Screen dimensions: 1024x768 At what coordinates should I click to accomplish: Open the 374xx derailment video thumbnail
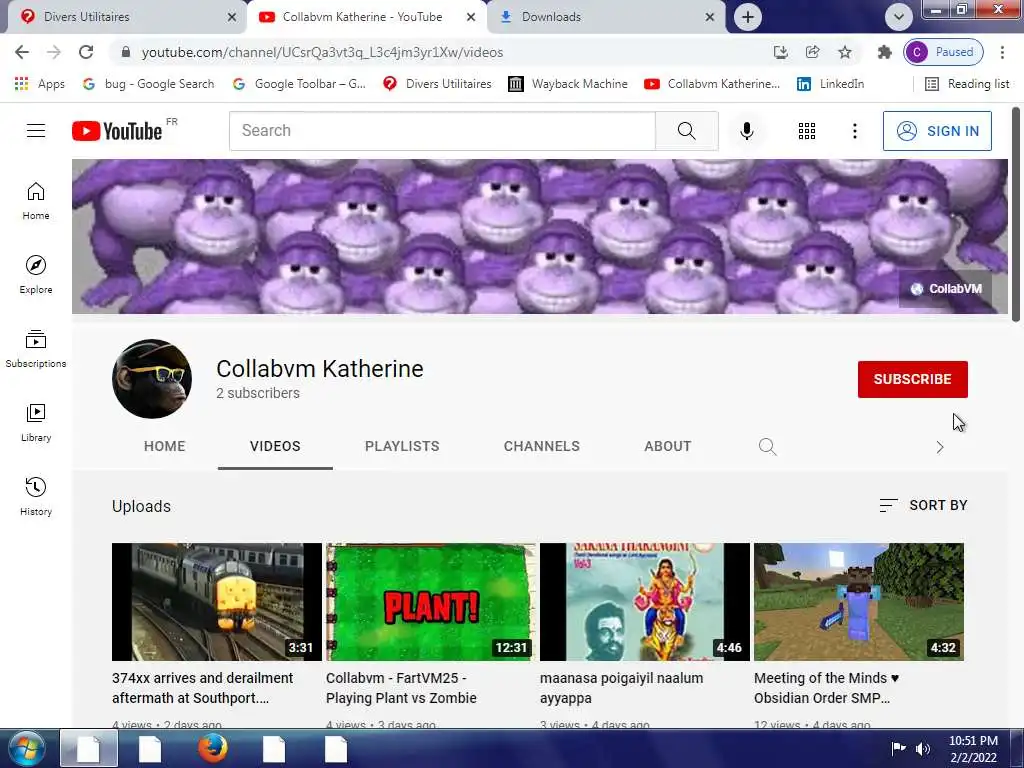click(x=217, y=601)
